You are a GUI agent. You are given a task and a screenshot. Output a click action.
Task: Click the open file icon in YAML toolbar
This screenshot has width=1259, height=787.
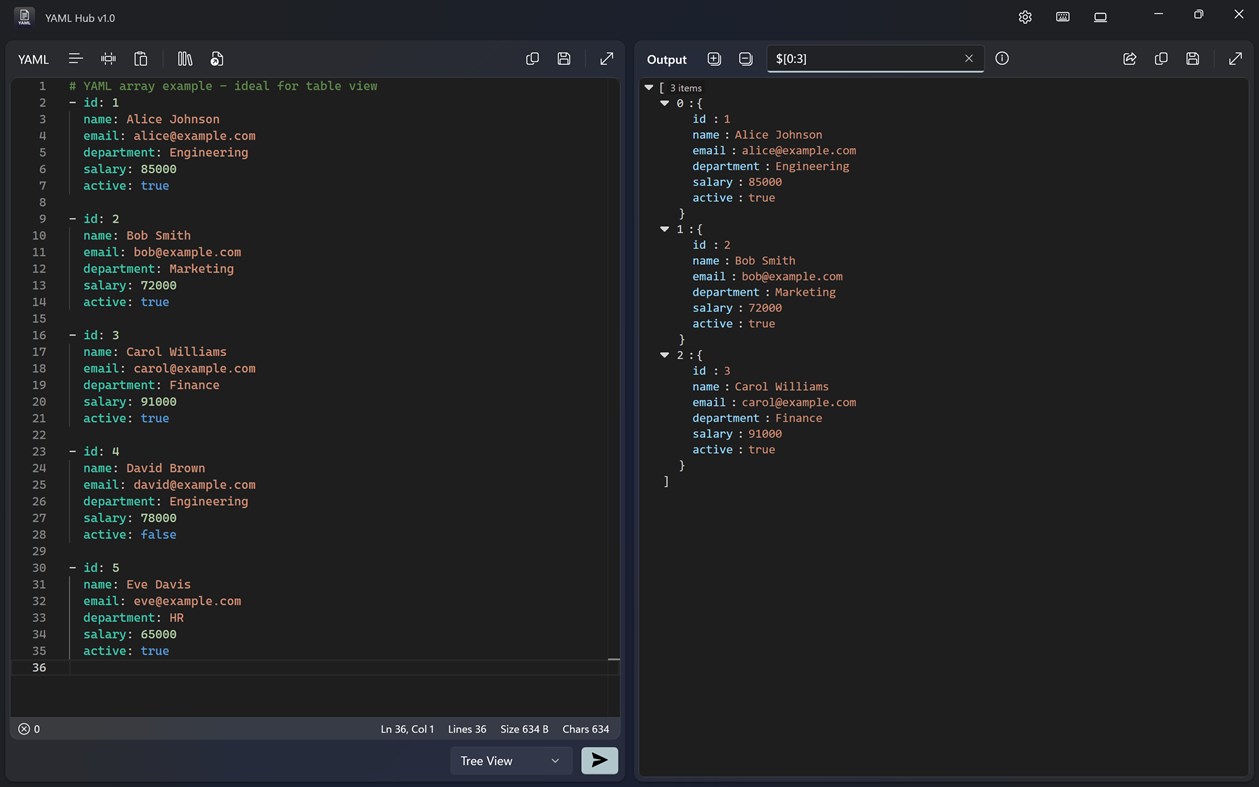(x=217, y=59)
